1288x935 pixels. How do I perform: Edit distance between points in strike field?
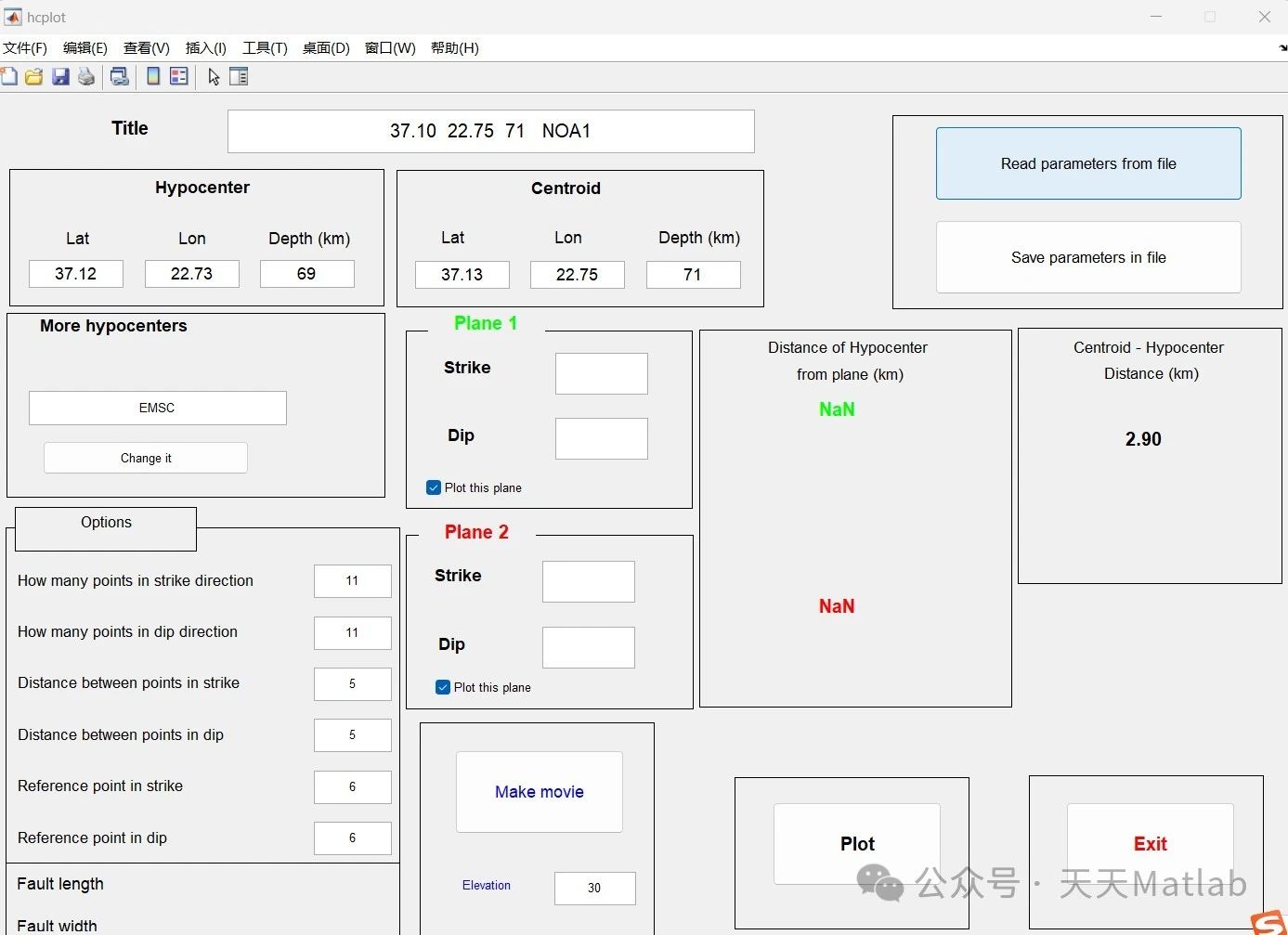353,684
